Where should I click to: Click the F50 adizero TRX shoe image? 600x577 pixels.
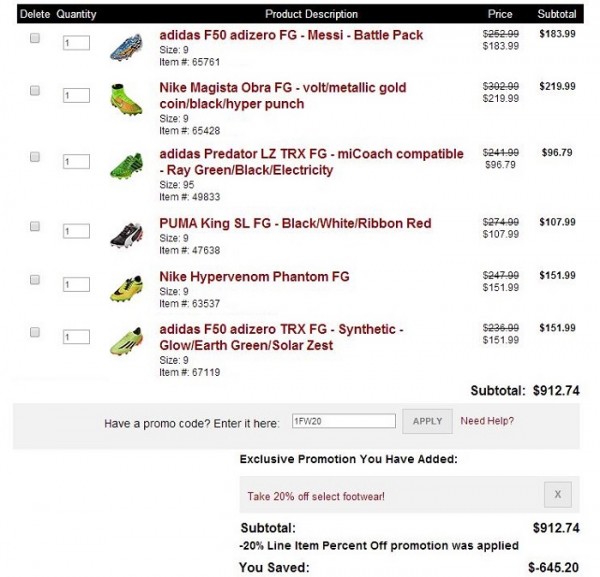127,340
